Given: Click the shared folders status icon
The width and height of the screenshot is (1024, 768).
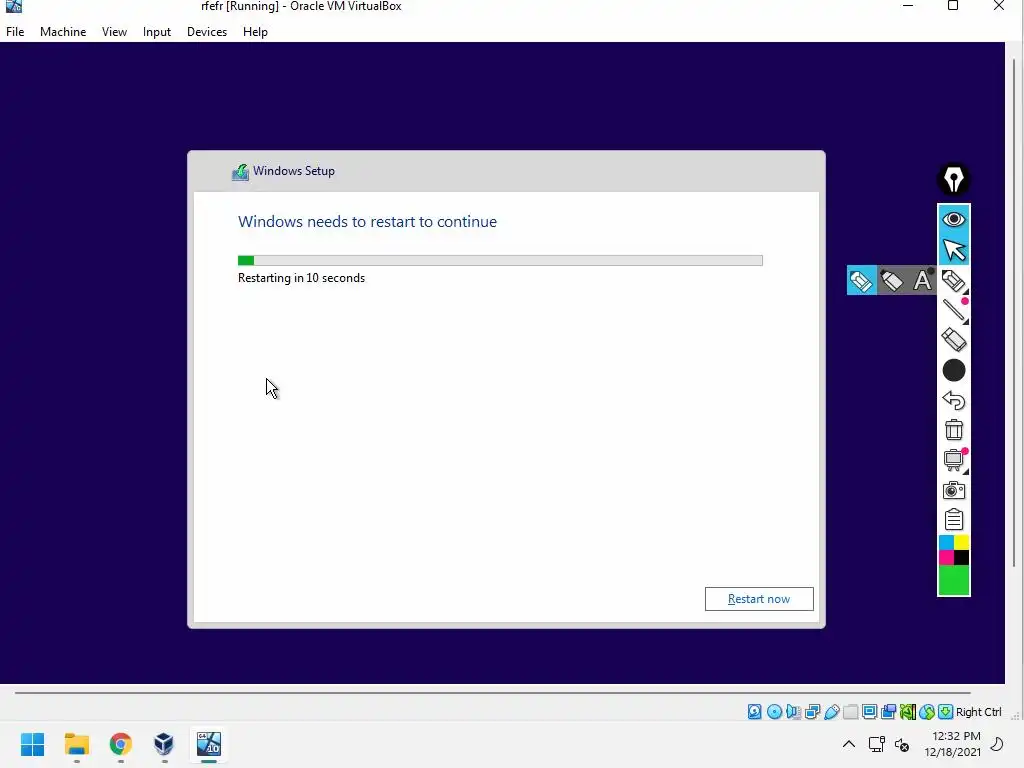Looking at the screenshot, I should tap(850, 712).
